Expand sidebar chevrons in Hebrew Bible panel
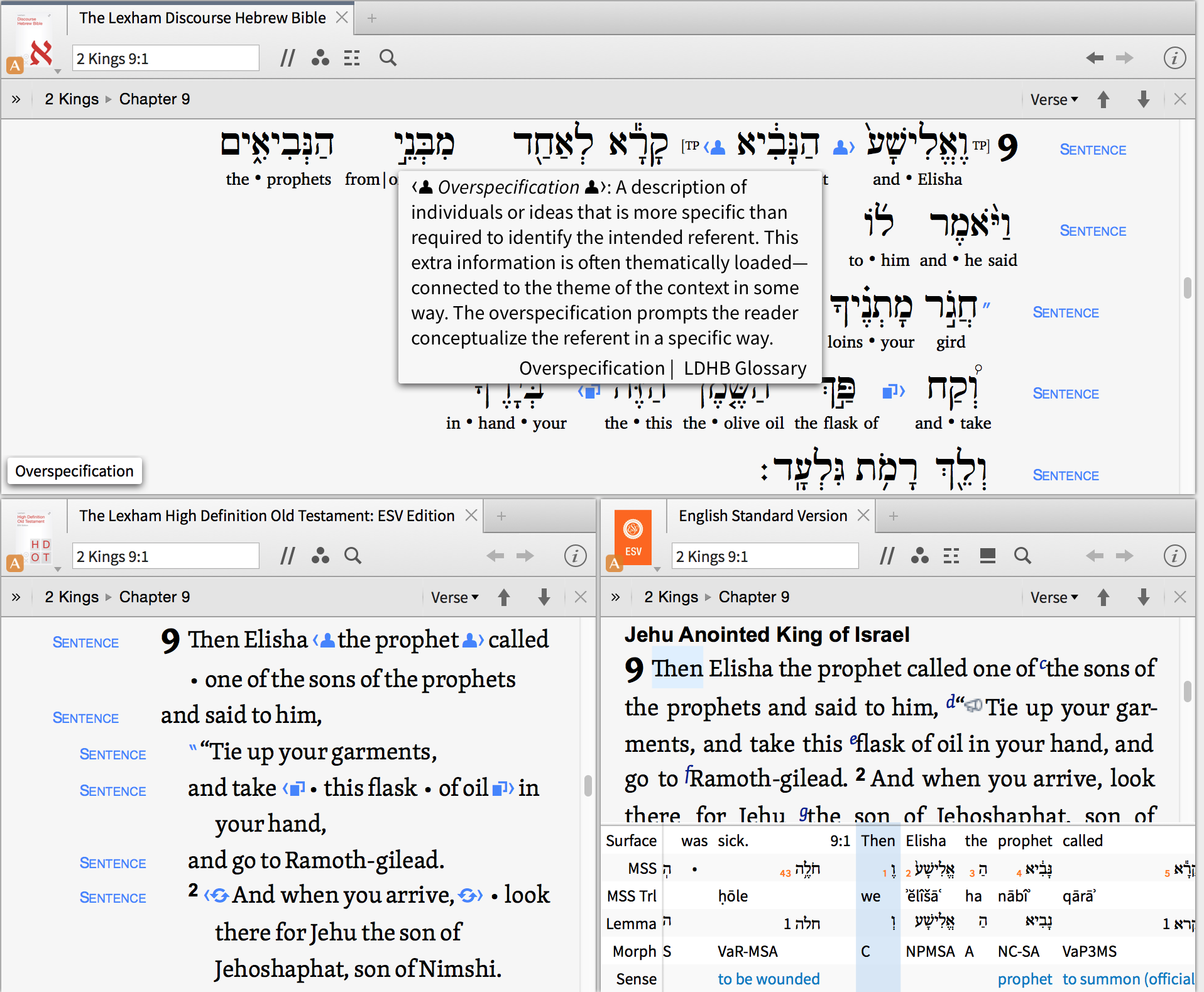 pyautogui.click(x=16, y=99)
